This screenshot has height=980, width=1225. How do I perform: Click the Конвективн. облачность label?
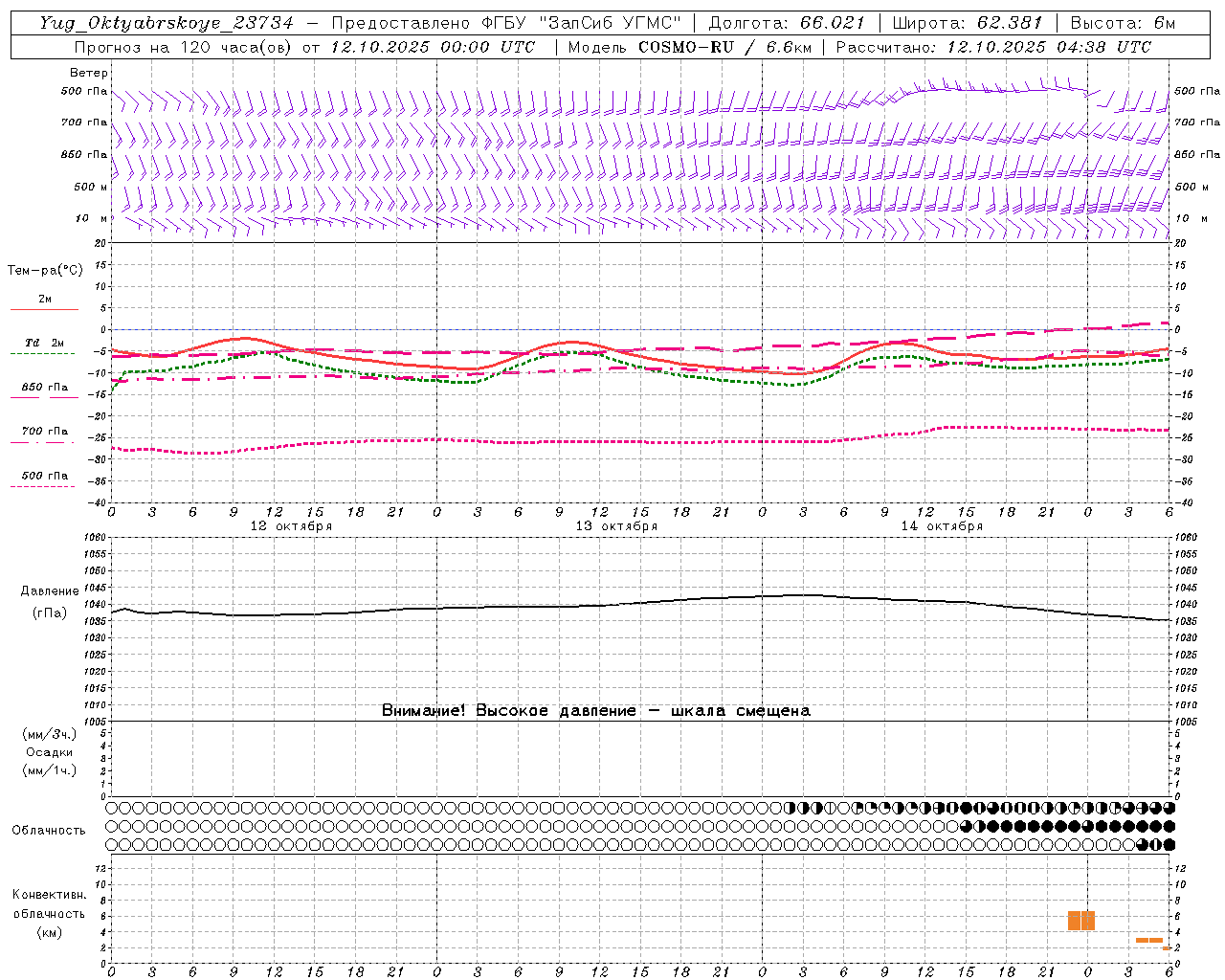click(x=49, y=904)
